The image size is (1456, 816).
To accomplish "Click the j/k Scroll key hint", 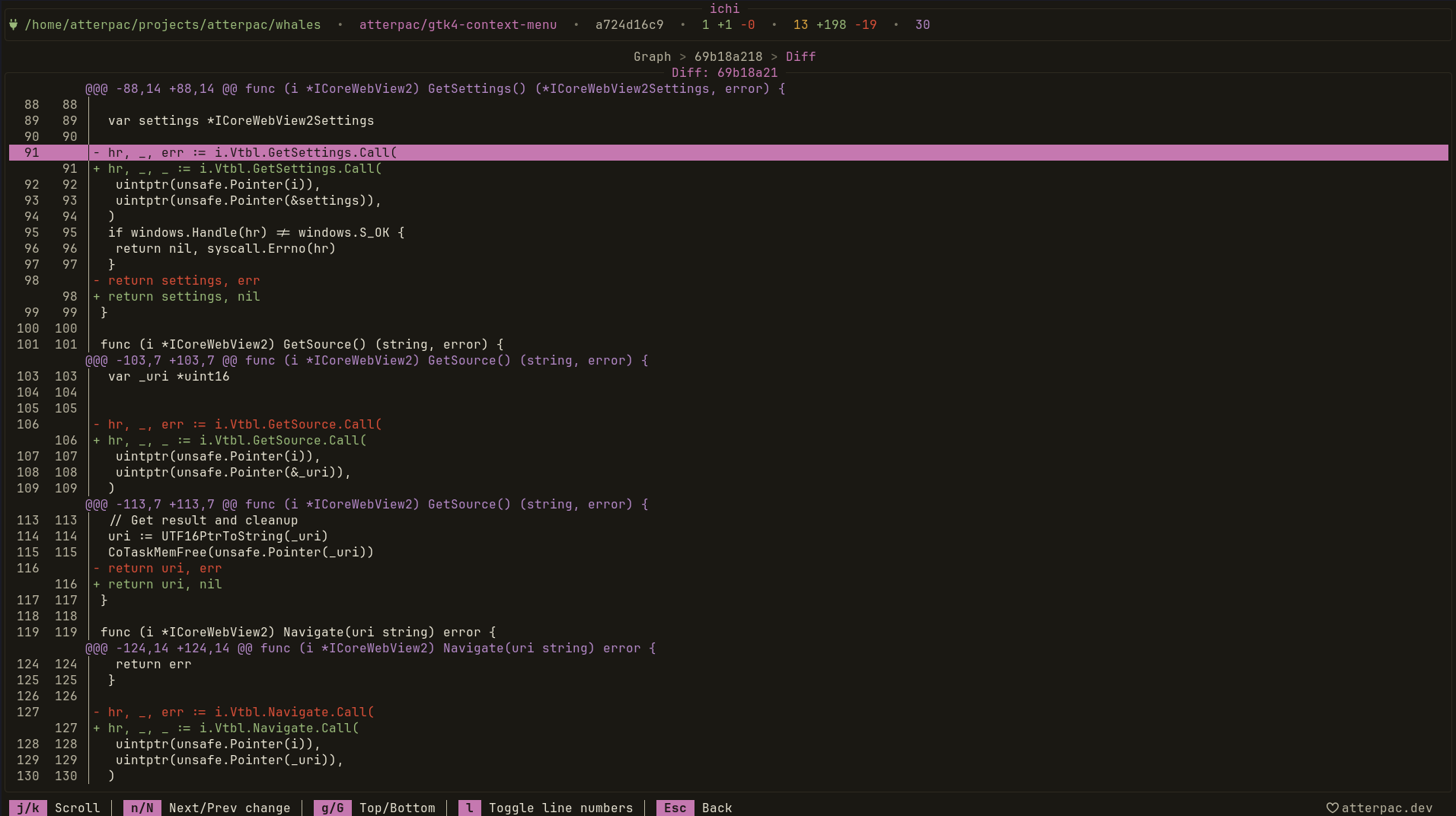I will pyautogui.click(x=55, y=808).
